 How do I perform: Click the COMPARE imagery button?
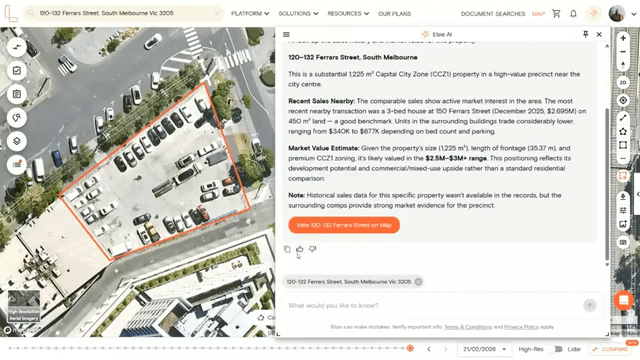pos(611,349)
